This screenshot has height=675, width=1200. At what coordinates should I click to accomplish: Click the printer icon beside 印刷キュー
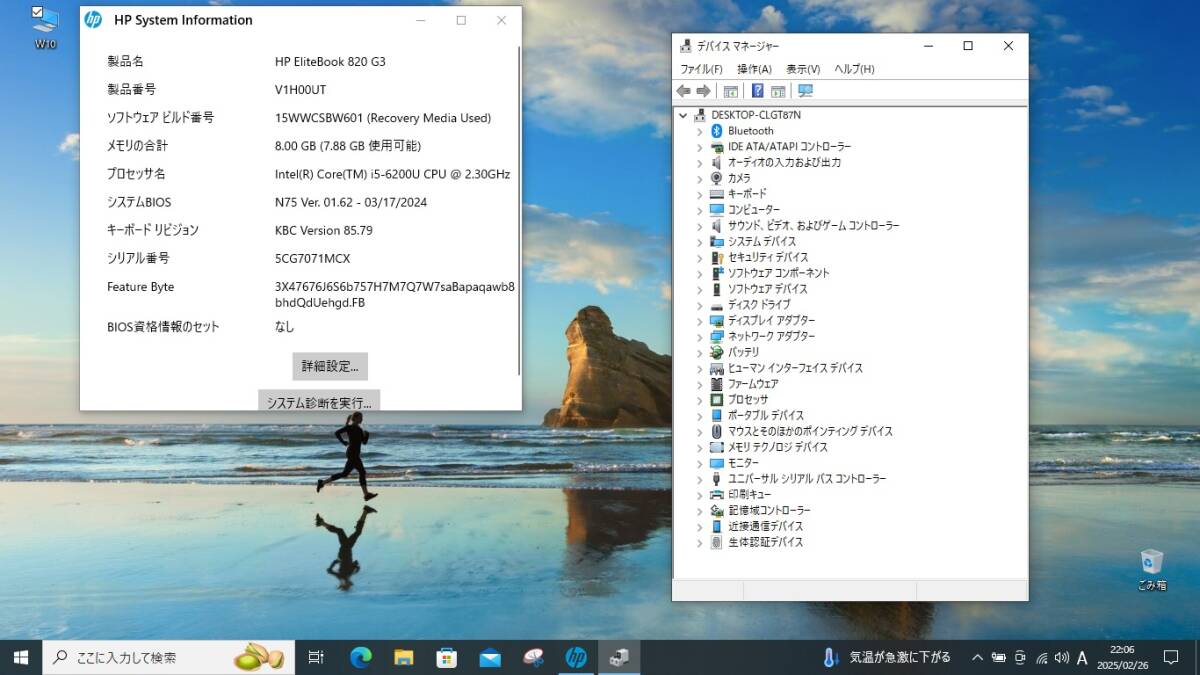pyautogui.click(x=716, y=495)
